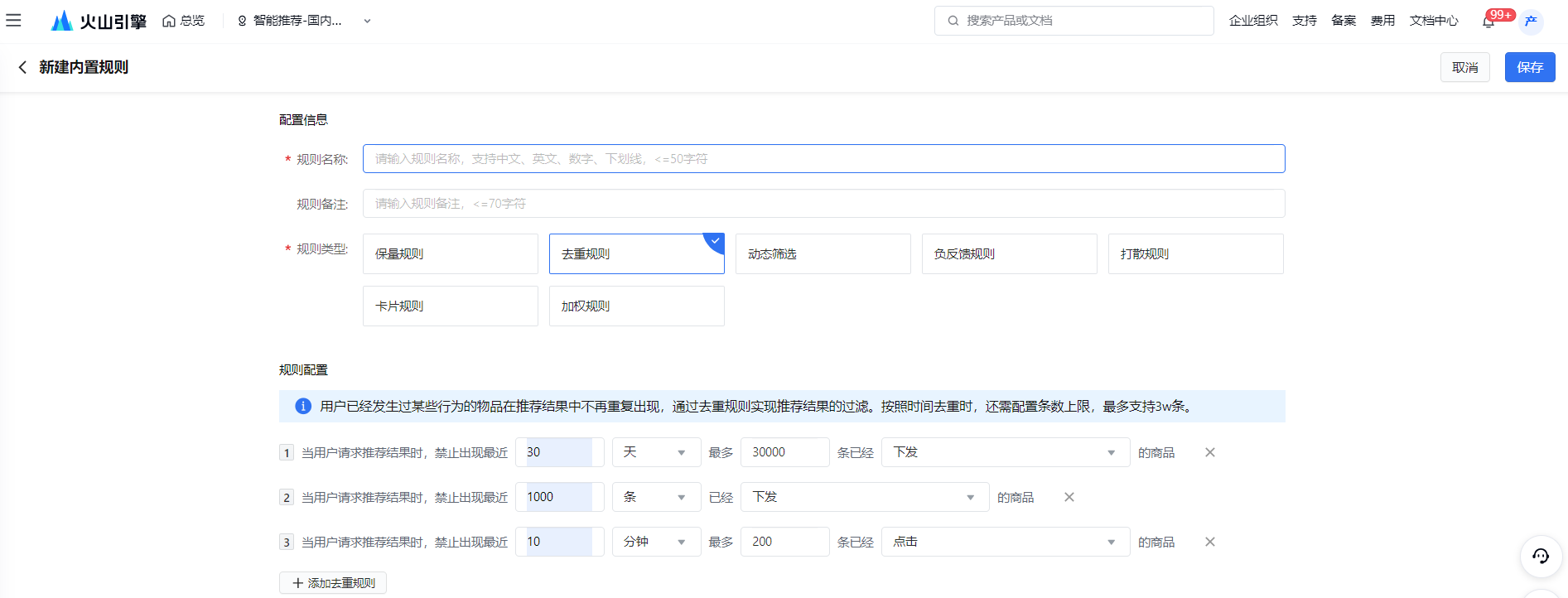1568x598 pixels.
Task: Click the 规则配置 section heading
Action: click(x=303, y=370)
